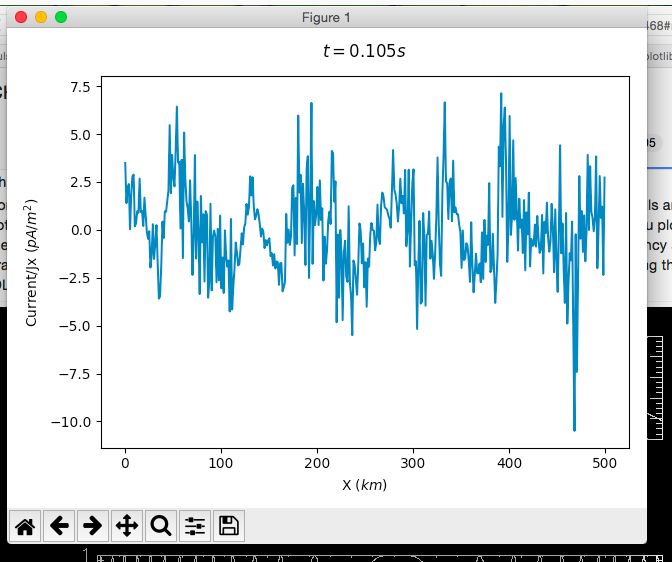The width and height of the screenshot is (672, 562).
Task: Open the Configure subplots sliders dialog
Action: pyautogui.click(x=195, y=525)
